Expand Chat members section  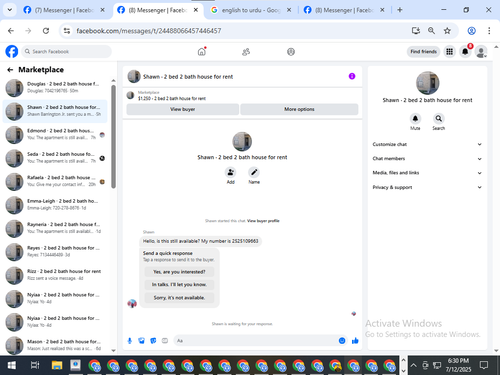tap(427, 159)
